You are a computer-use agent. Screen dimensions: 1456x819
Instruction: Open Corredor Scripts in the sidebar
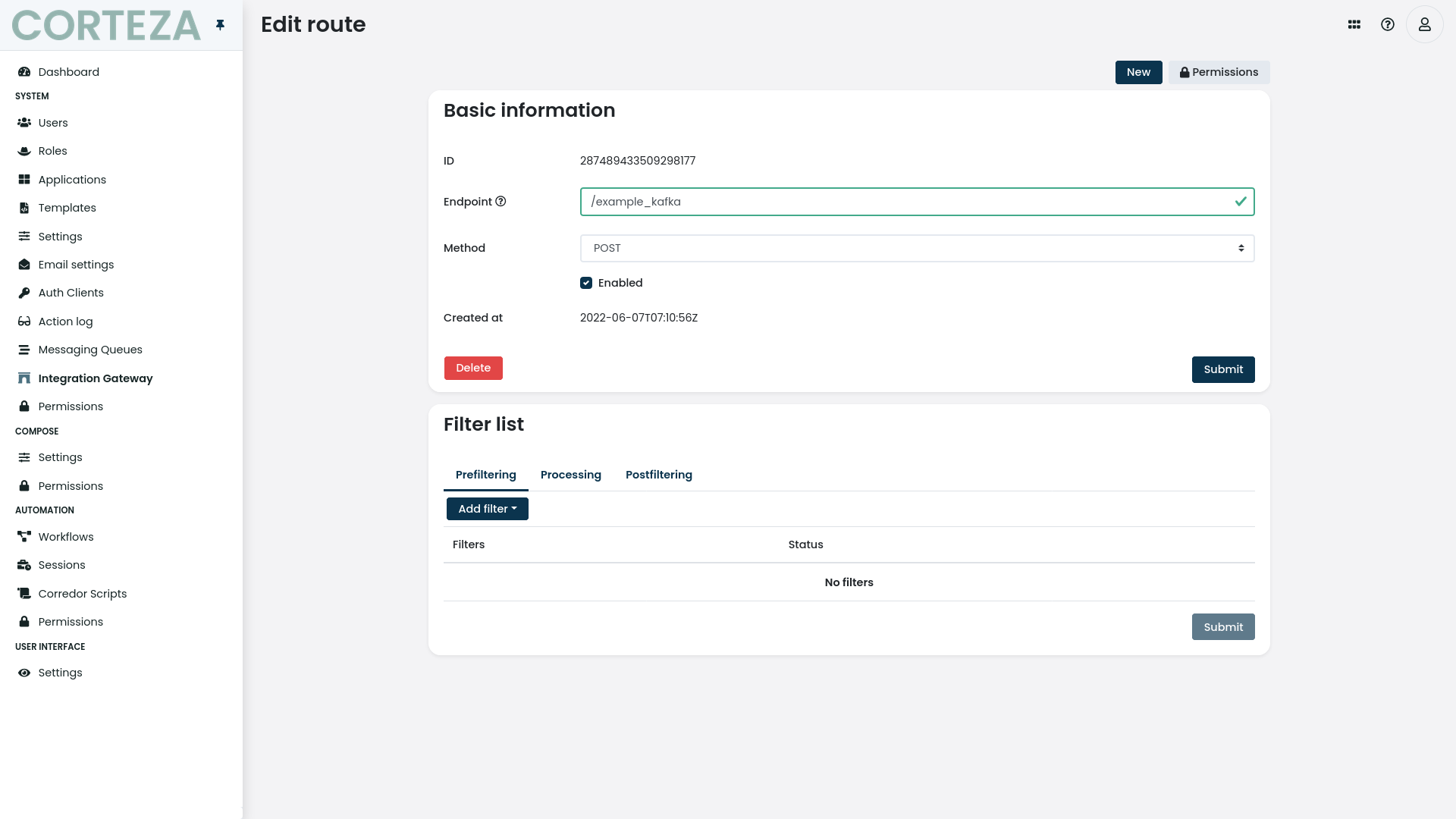82,594
